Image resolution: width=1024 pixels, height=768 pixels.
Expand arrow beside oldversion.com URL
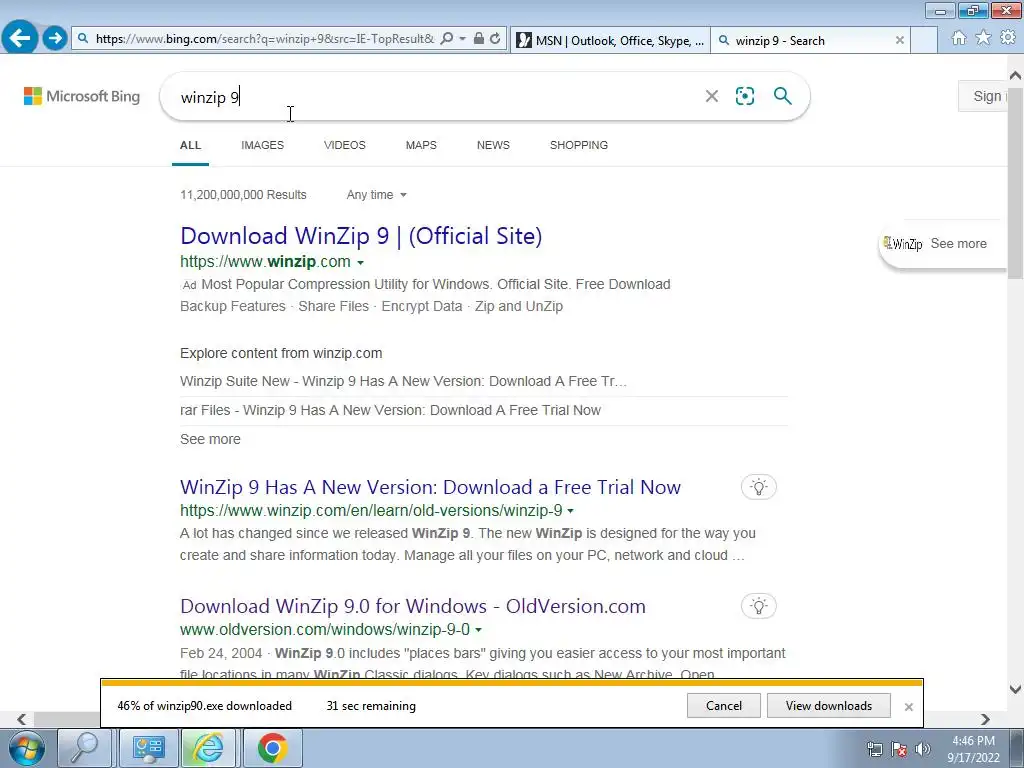479,630
